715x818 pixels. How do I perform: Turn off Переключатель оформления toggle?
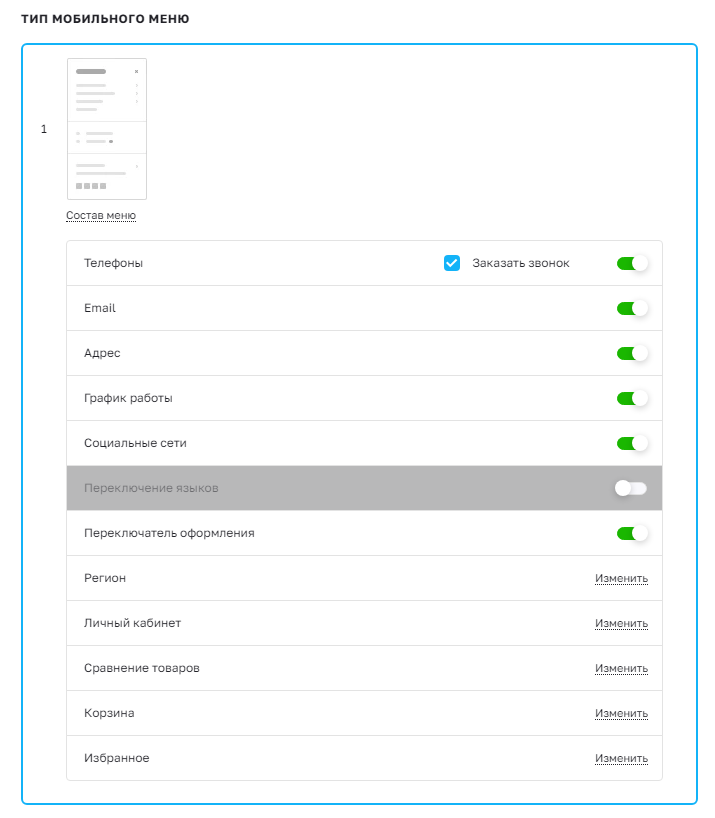pos(632,533)
